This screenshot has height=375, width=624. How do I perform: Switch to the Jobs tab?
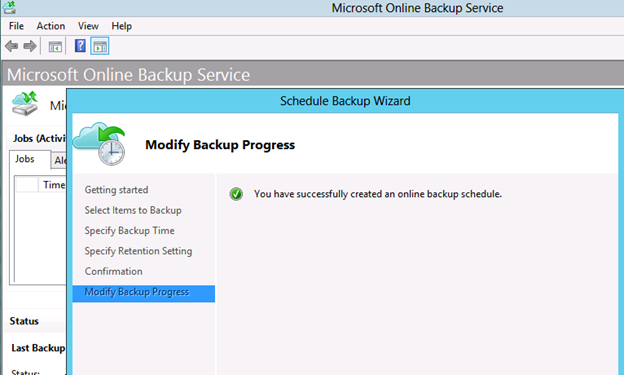pyautogui.click(x=25, y=159)
